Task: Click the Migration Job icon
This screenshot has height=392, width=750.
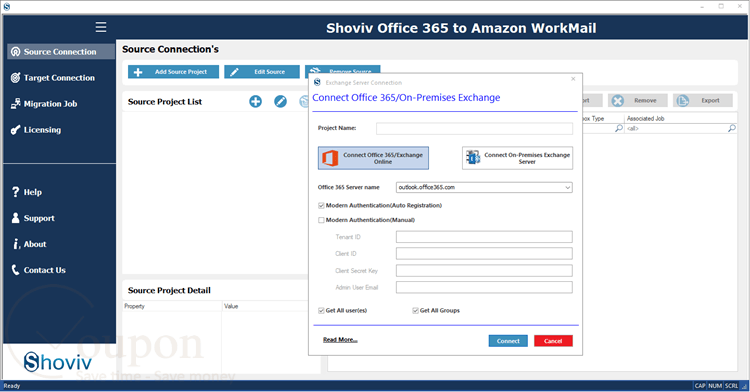Action: [15, 104]
